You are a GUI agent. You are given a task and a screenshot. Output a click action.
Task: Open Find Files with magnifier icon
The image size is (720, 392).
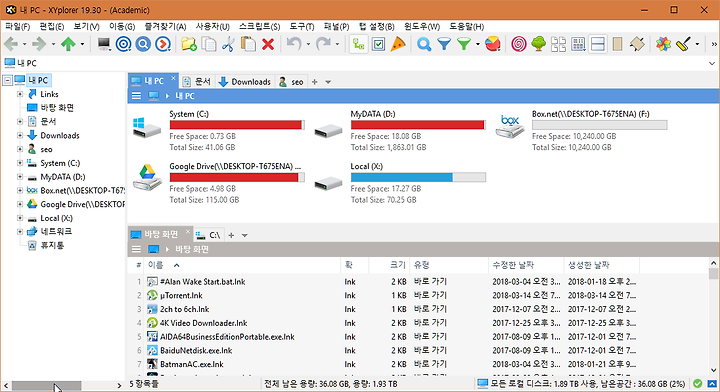[424, 44]
